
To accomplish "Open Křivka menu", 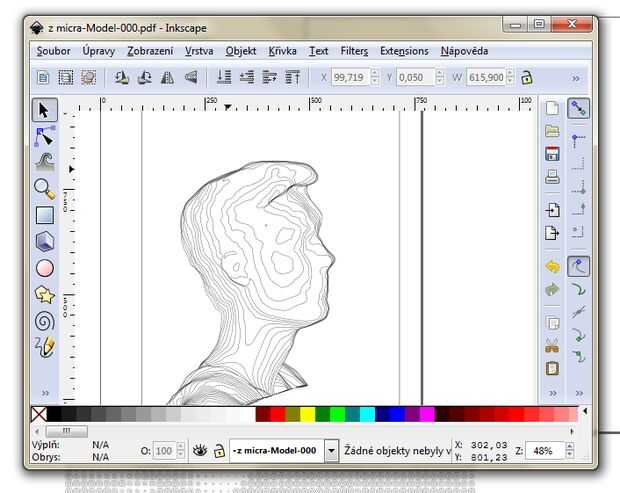I will 282,51.
